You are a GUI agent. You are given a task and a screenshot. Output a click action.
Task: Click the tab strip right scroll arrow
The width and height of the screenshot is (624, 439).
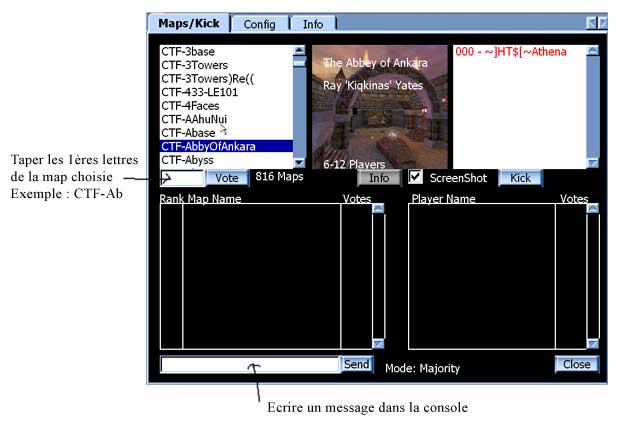(x=603, y=23)
